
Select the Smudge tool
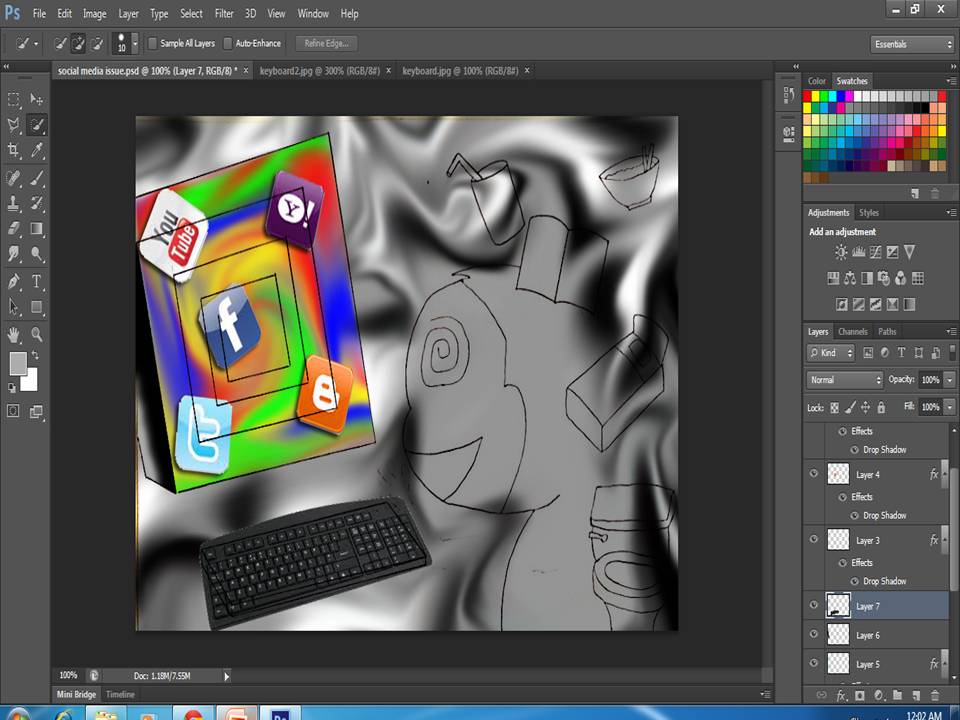click(13, 253)
